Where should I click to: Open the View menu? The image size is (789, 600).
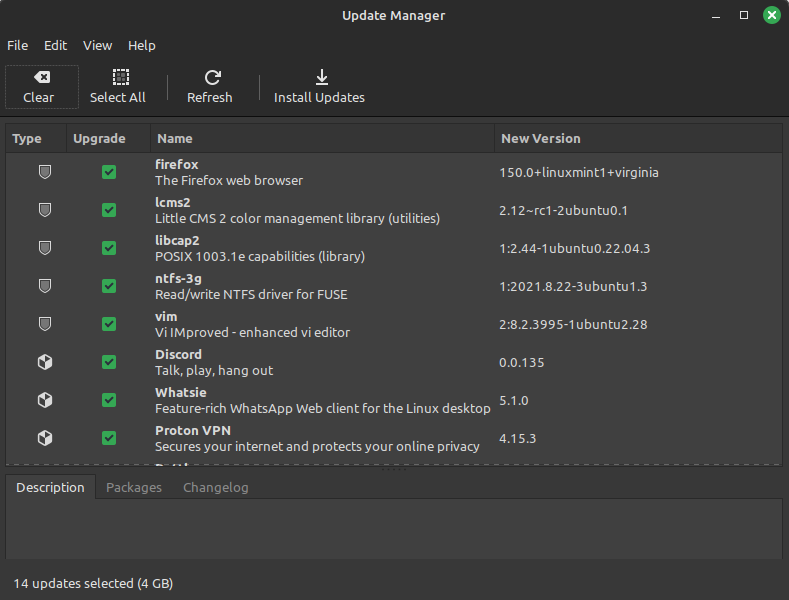(98, 45)
